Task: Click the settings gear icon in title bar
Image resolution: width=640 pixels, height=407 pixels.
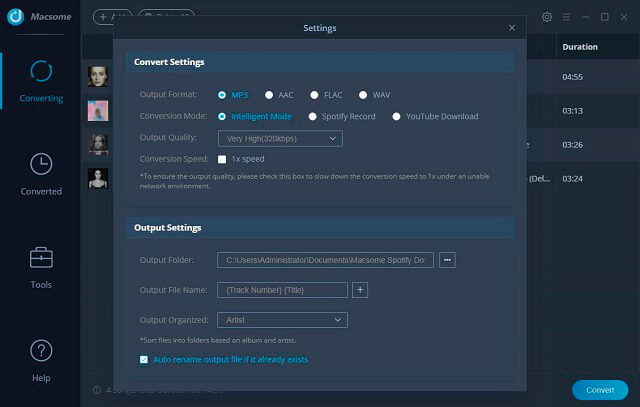Action: point(547,17)
